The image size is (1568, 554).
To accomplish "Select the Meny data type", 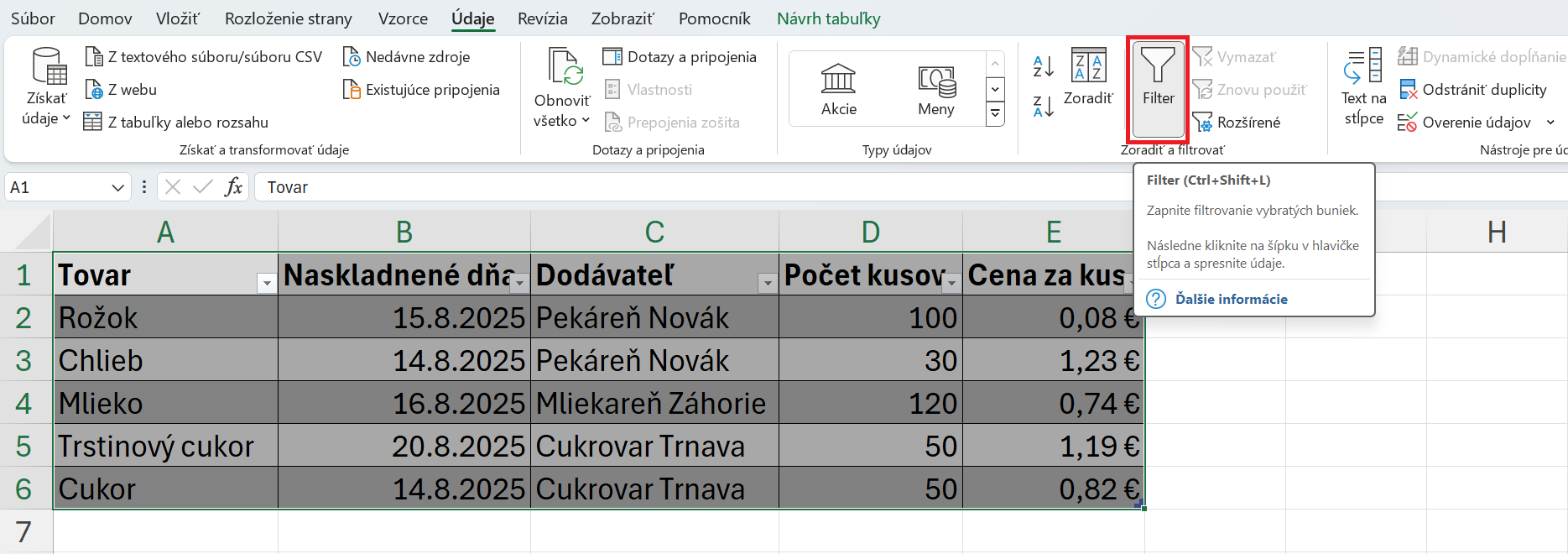I will 936,89.
